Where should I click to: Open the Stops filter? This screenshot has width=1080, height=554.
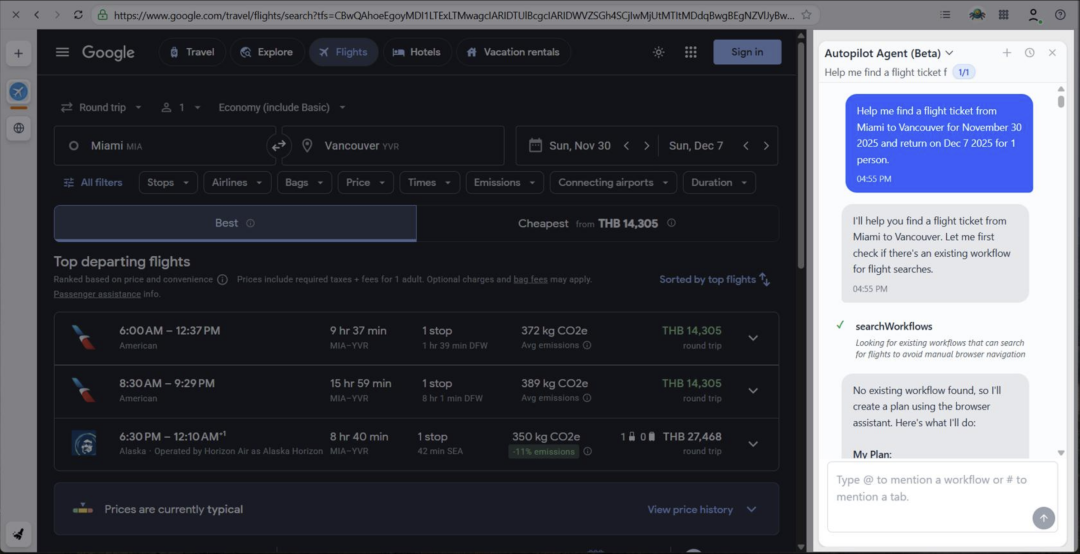point(168,183)
